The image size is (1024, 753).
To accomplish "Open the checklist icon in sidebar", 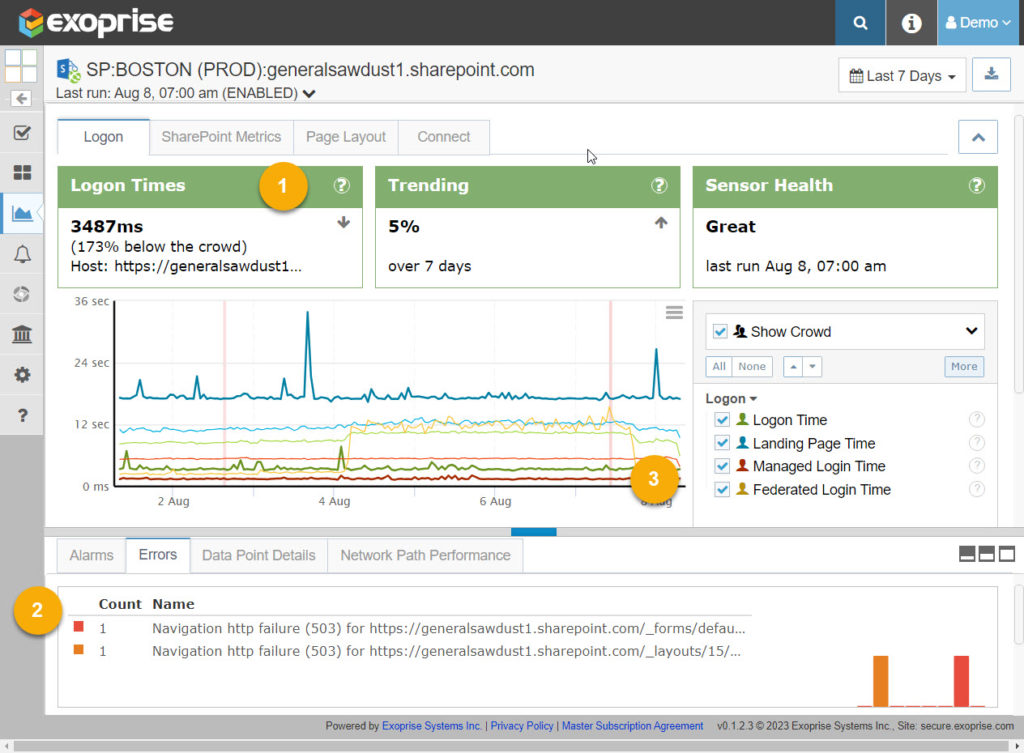I will click(x=22, y=133).
